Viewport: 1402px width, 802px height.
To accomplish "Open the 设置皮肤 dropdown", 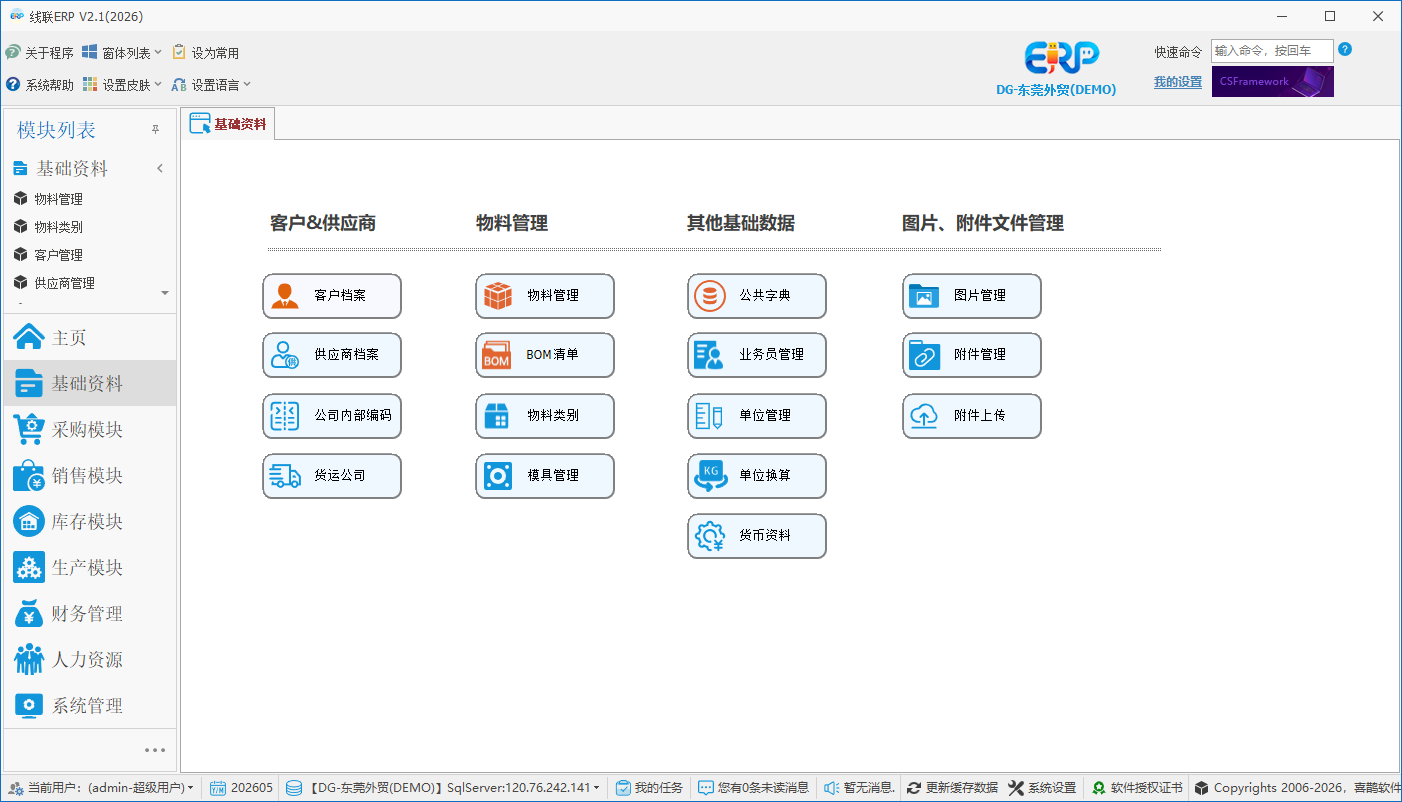I will (x=122, y=85).
